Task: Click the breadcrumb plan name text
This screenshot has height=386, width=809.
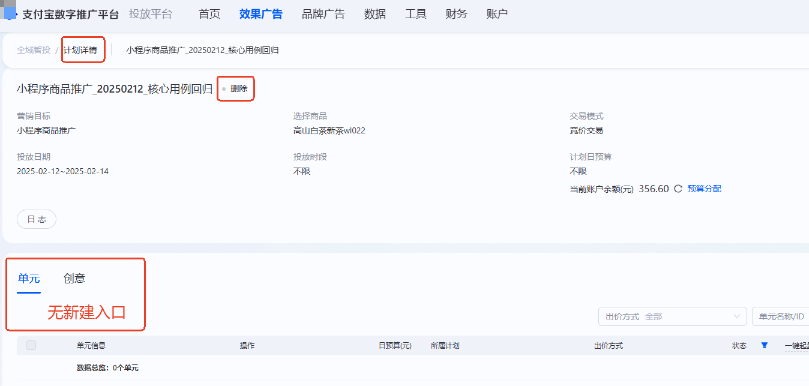Action: point(202,50)
